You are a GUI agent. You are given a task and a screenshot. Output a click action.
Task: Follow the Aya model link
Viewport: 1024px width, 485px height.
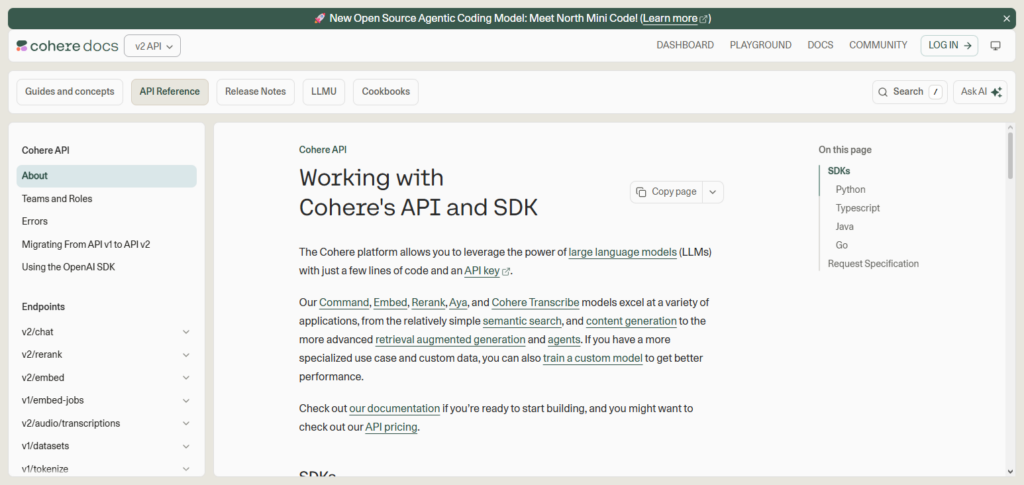point(458,302)
